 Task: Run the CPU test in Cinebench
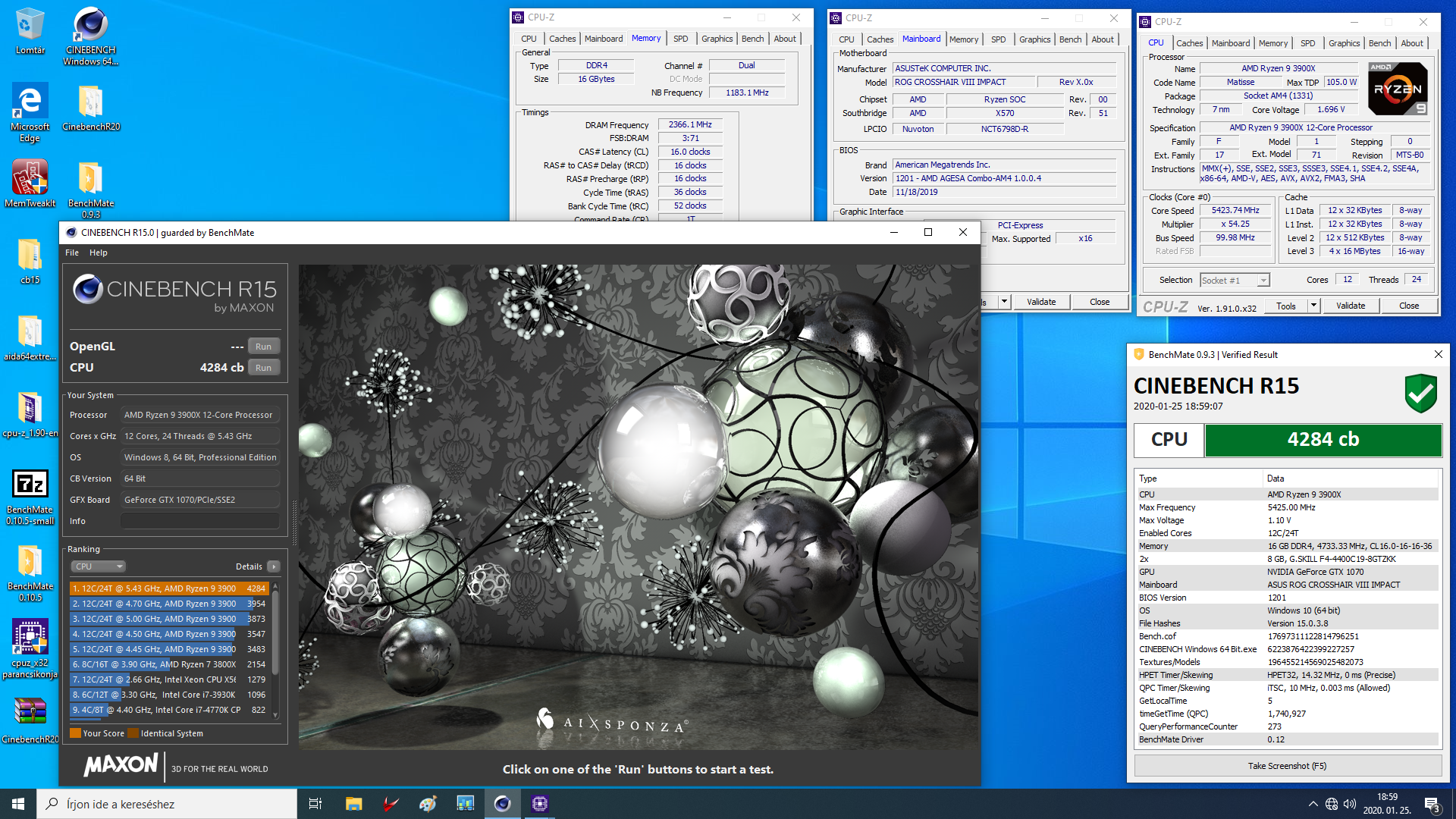(263, 367)
